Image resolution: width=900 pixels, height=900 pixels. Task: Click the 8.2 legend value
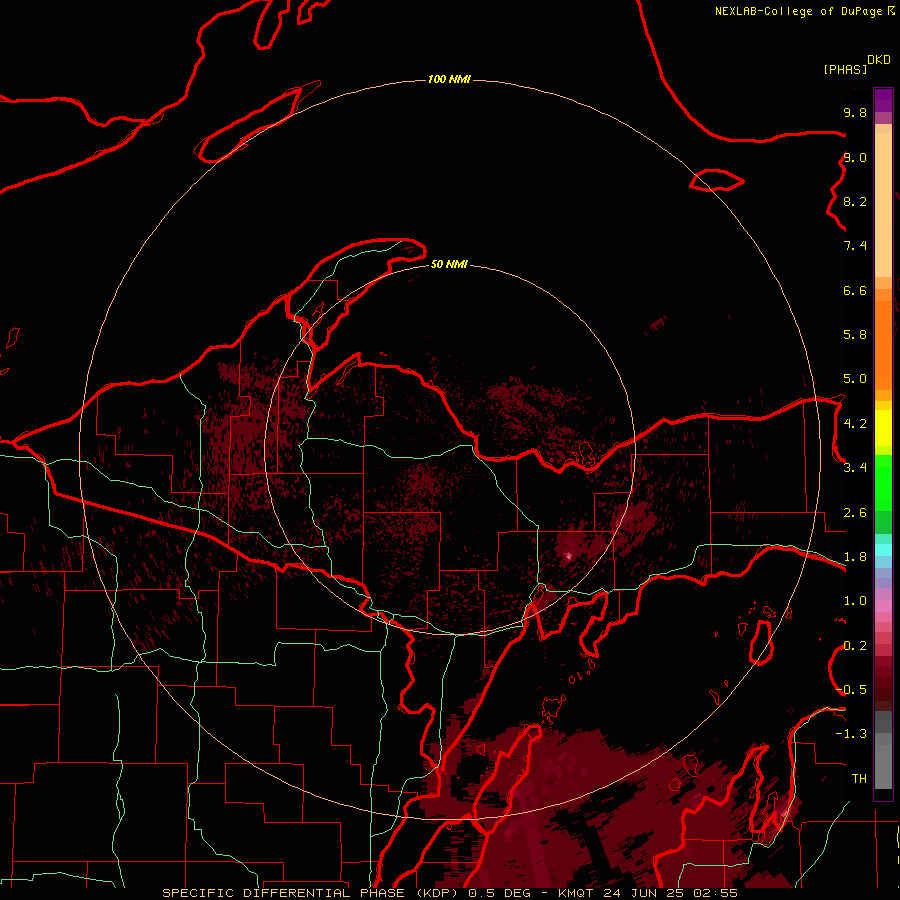coord(855,201)
